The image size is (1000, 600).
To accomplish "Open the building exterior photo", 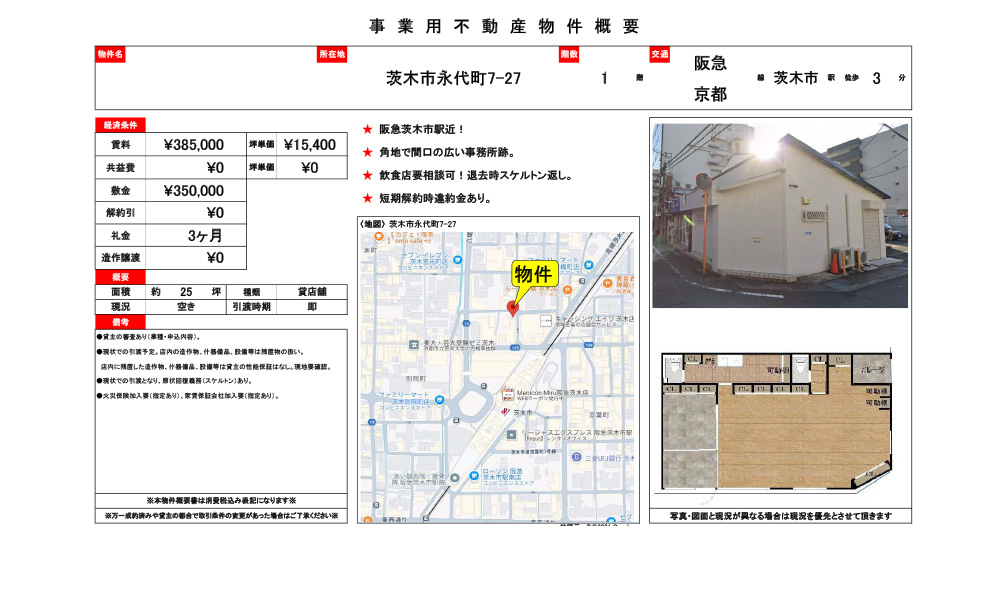I will pyautogui.click(x=780, y=215).
